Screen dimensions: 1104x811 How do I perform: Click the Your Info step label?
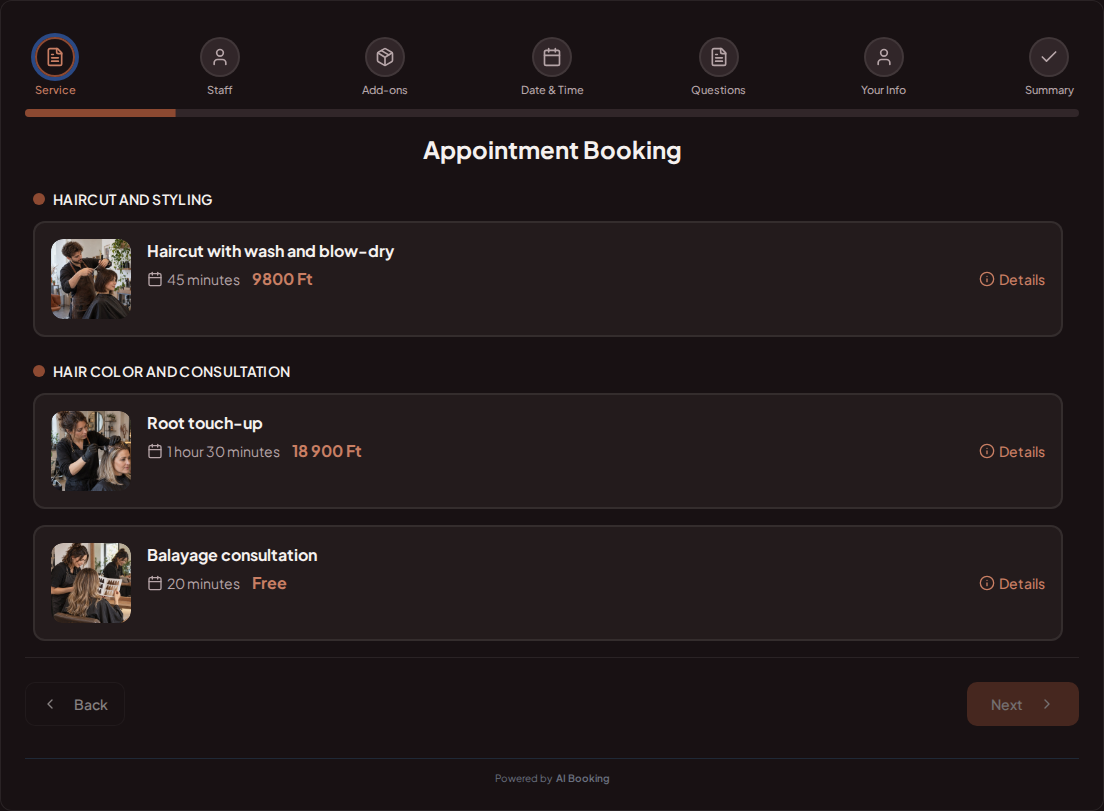[x=884, y=90]
